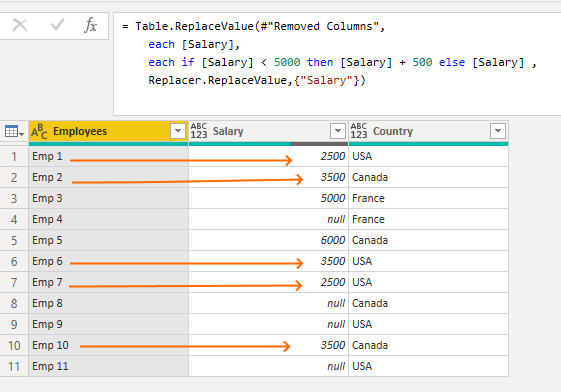Open the Country column filter dropdown
Image resolution: width=561 pixels, height=392 pixels.
(x=498, y=131)
